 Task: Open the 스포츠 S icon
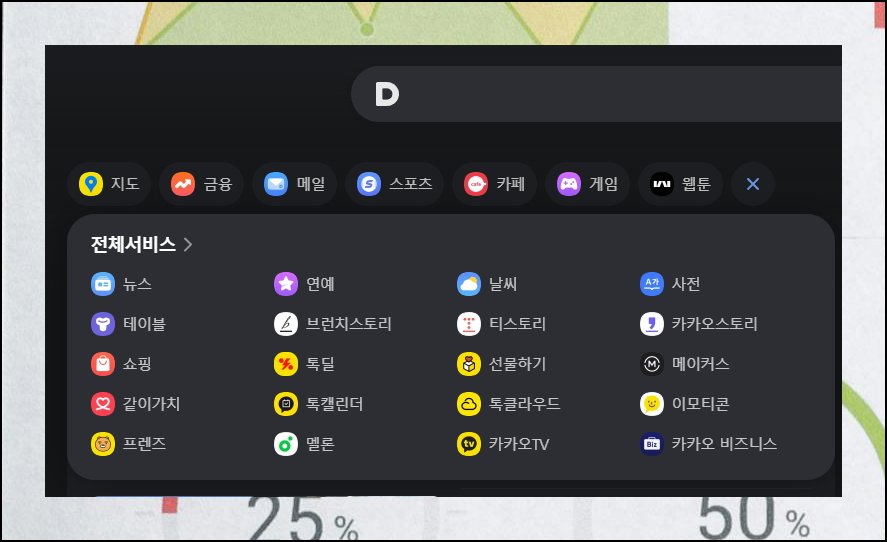coord(369,184)
